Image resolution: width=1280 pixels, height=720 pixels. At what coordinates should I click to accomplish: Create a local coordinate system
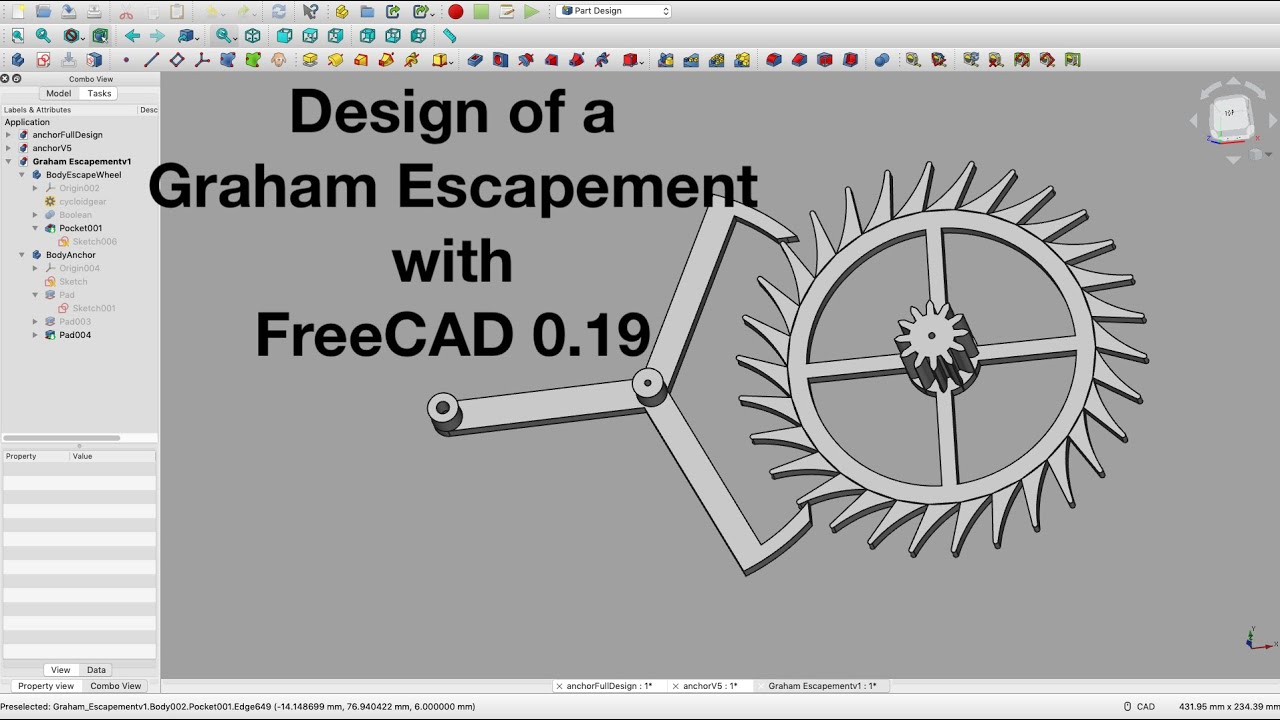(x=202, y=60)
